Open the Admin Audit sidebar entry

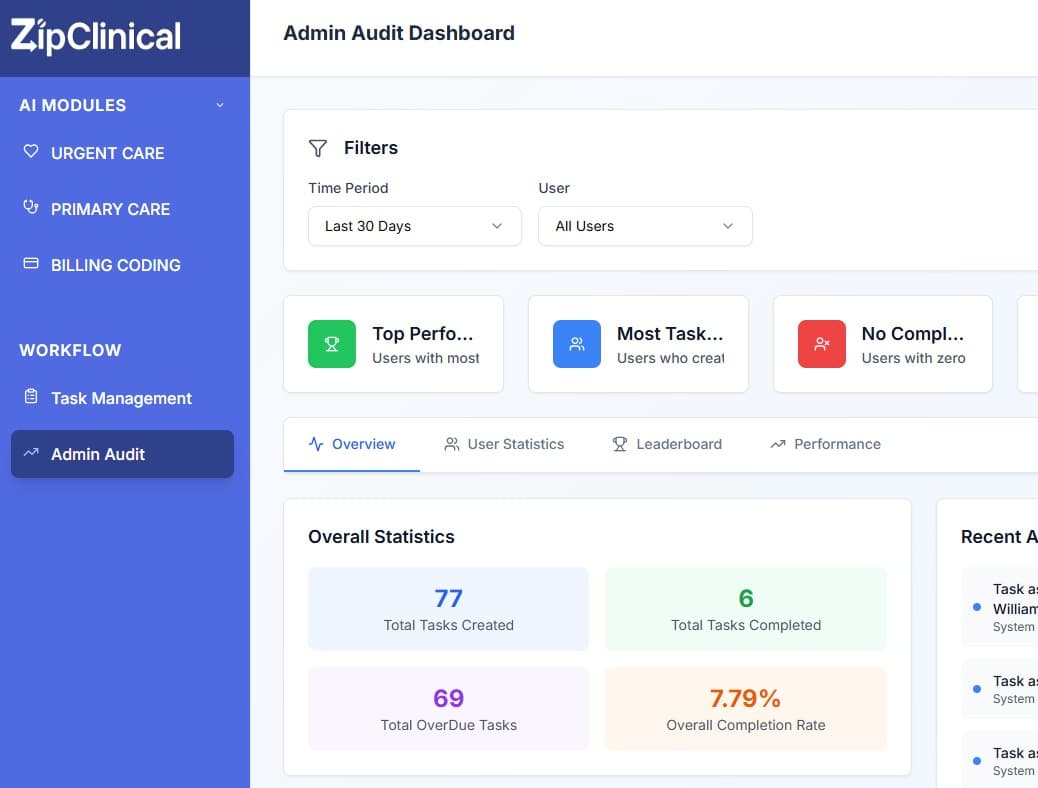click(x=98, y=454)
